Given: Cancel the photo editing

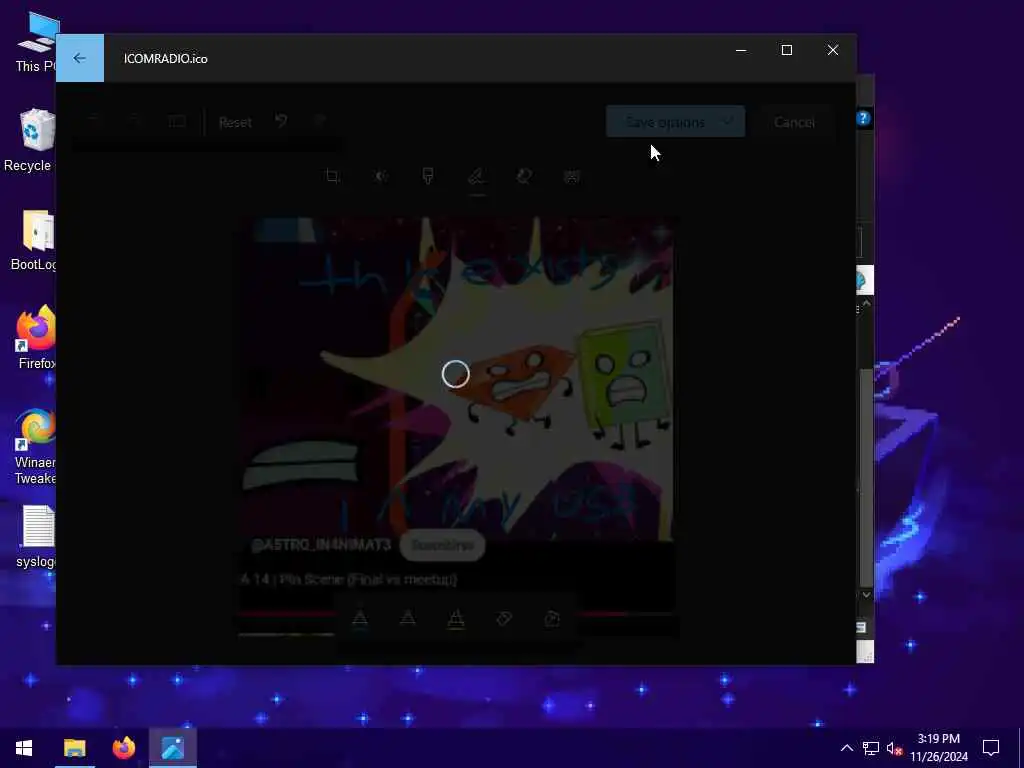Looking at the screenshot, I should coord(794,122).
